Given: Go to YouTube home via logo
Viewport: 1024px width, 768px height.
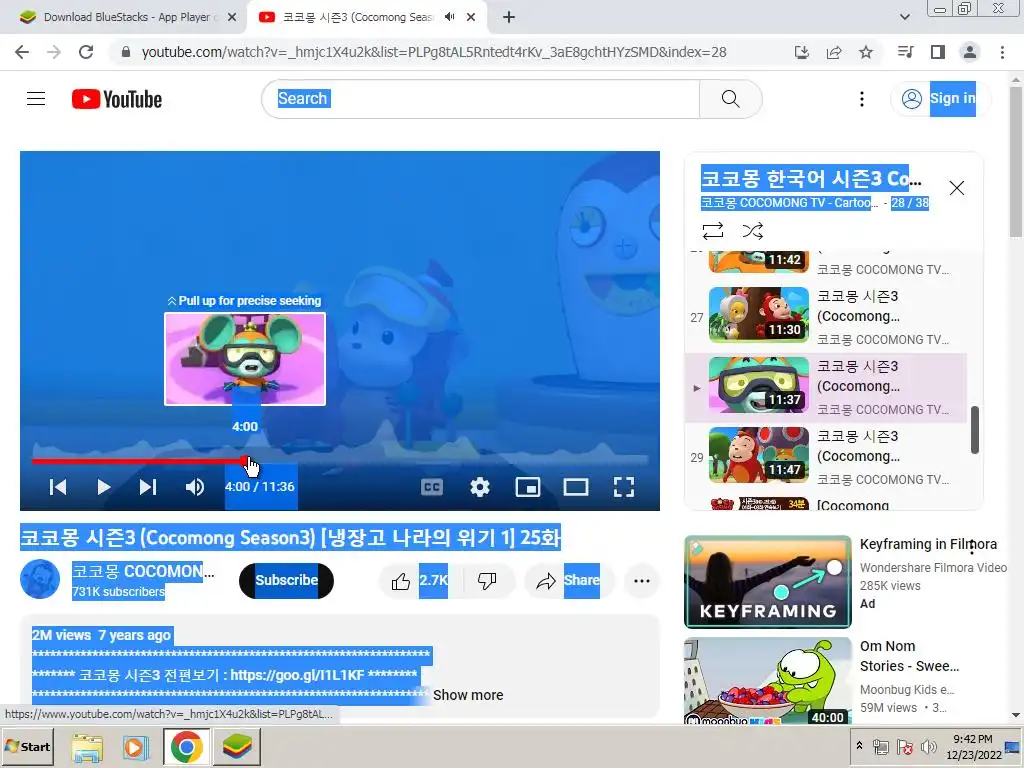Looking at the screenshot, I should coord(117,99).
